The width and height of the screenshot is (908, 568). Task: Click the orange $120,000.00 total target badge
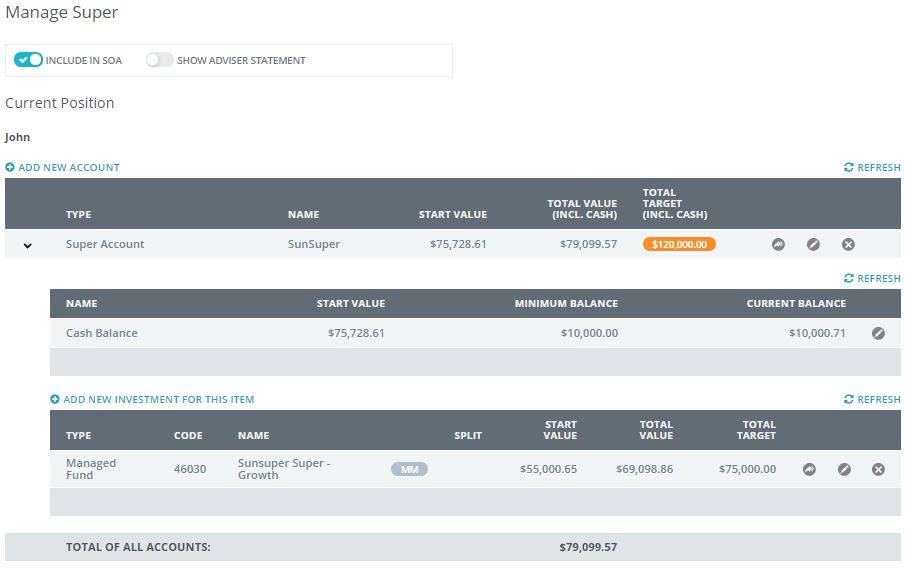[679, 244]
